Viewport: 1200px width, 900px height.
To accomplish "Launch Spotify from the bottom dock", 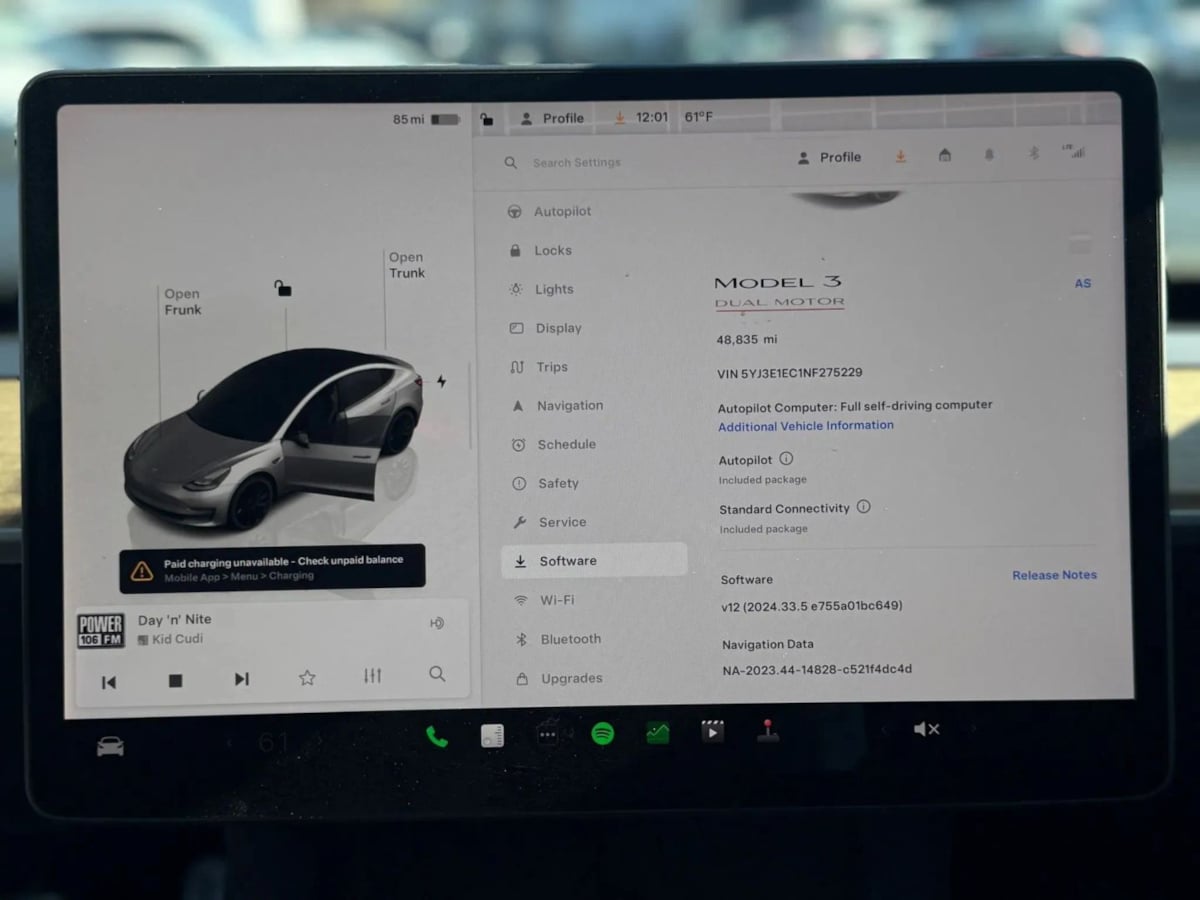I will (x=602, y=734).
